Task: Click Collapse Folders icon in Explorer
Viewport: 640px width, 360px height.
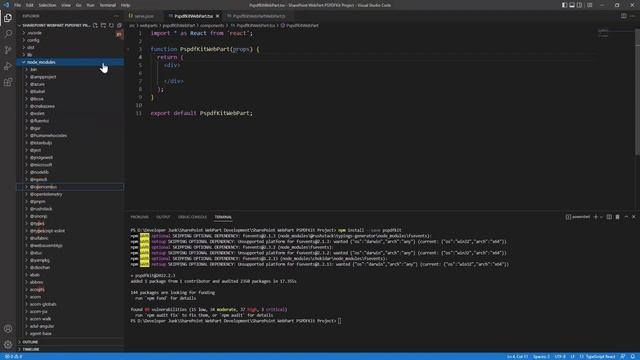Action: 119,25
